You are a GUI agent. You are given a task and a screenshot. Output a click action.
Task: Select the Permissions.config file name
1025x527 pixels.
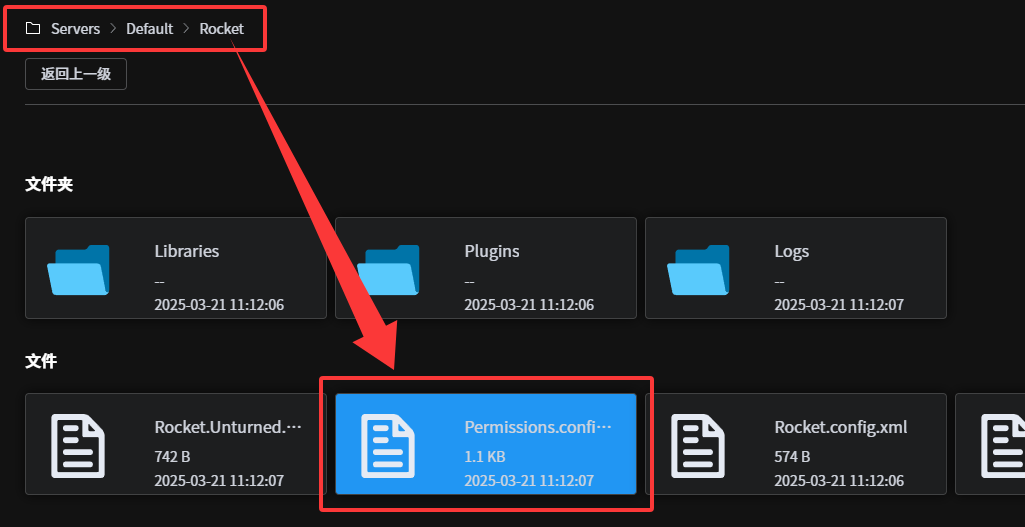click(538, 427)
